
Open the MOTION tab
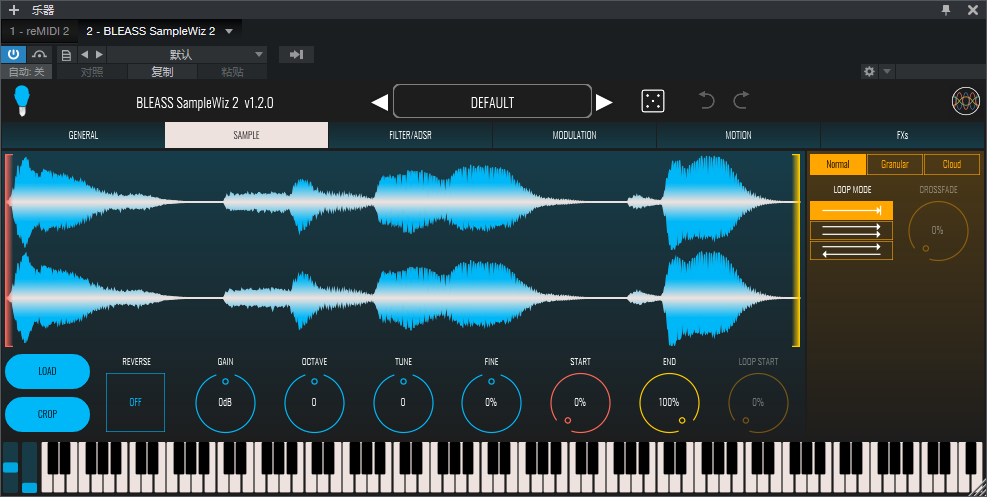pyautogui.click(x=738, y=135)
